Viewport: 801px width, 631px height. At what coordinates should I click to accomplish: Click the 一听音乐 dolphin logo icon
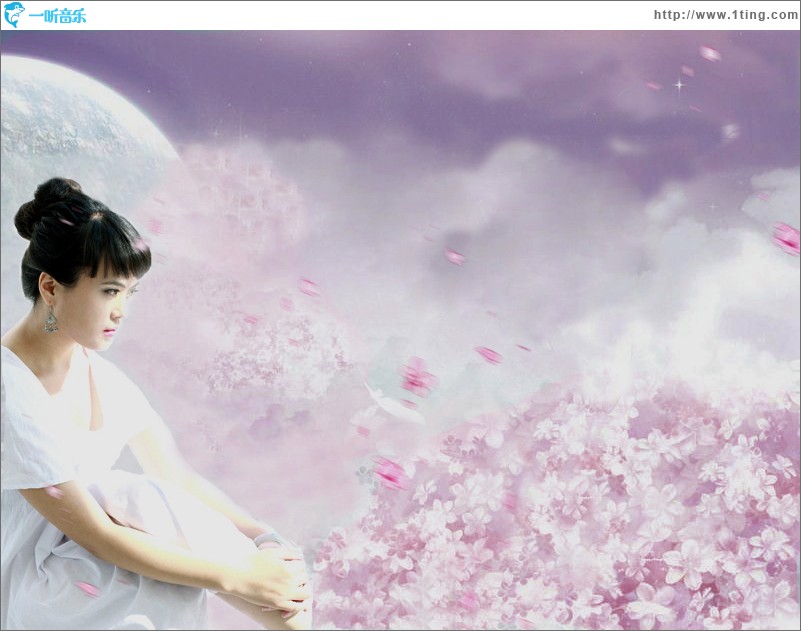pos(14,15)
